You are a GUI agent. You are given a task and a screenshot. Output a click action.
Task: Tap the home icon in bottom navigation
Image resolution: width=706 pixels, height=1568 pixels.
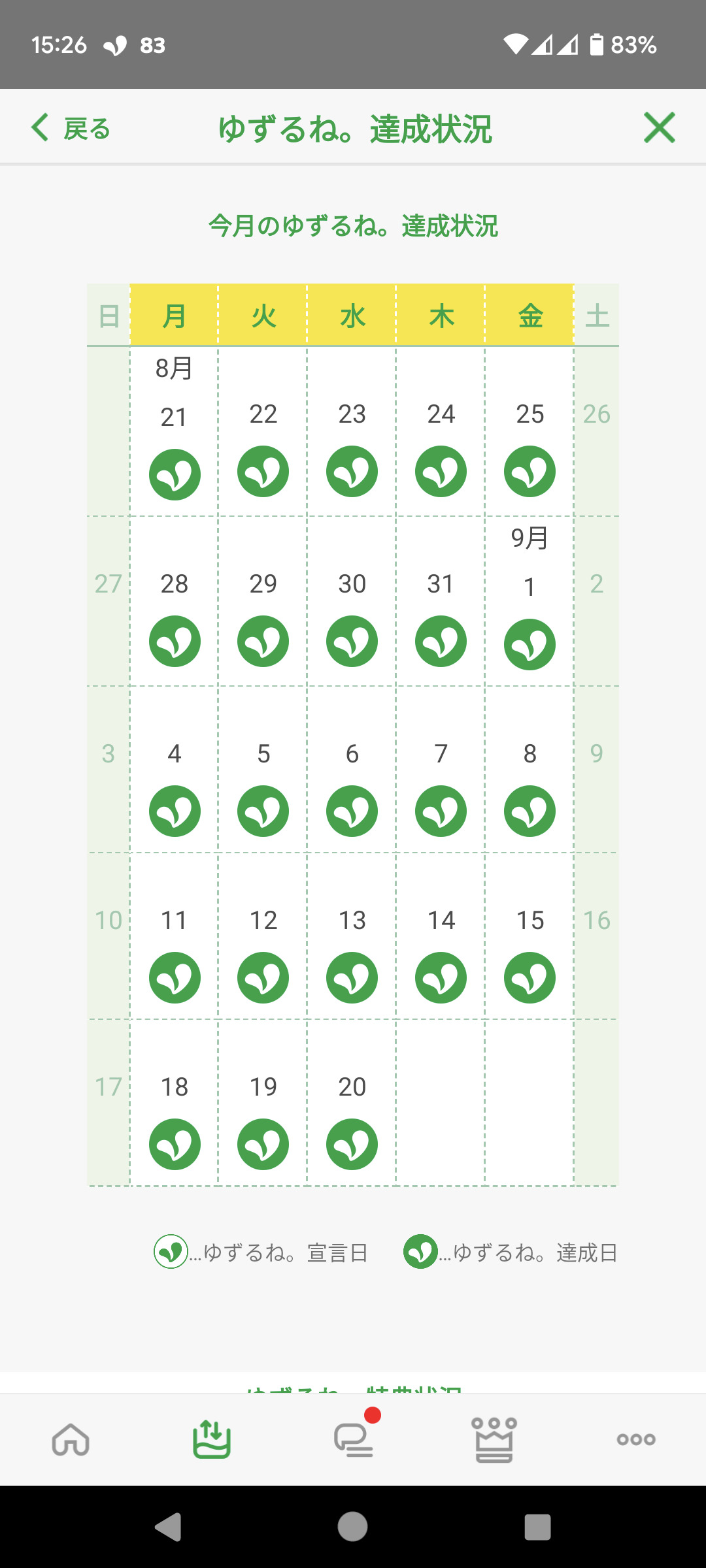coord(71,1439)
